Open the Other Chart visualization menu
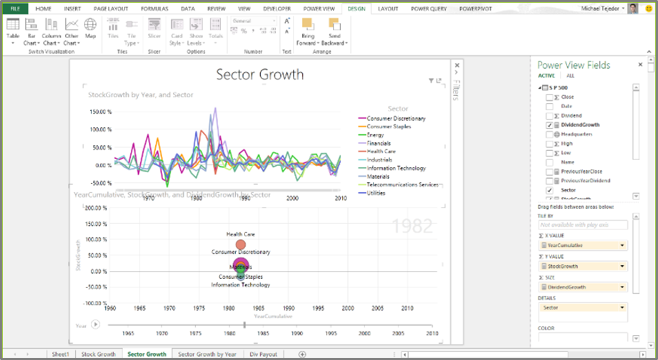 point(71,31)
